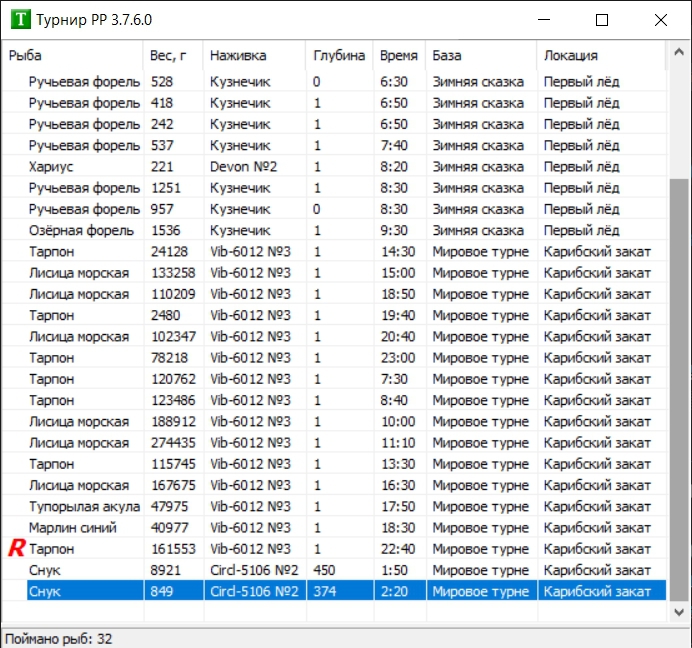Select the Марлин синий row
692x648 pixels.
click(x=334, y=527)
